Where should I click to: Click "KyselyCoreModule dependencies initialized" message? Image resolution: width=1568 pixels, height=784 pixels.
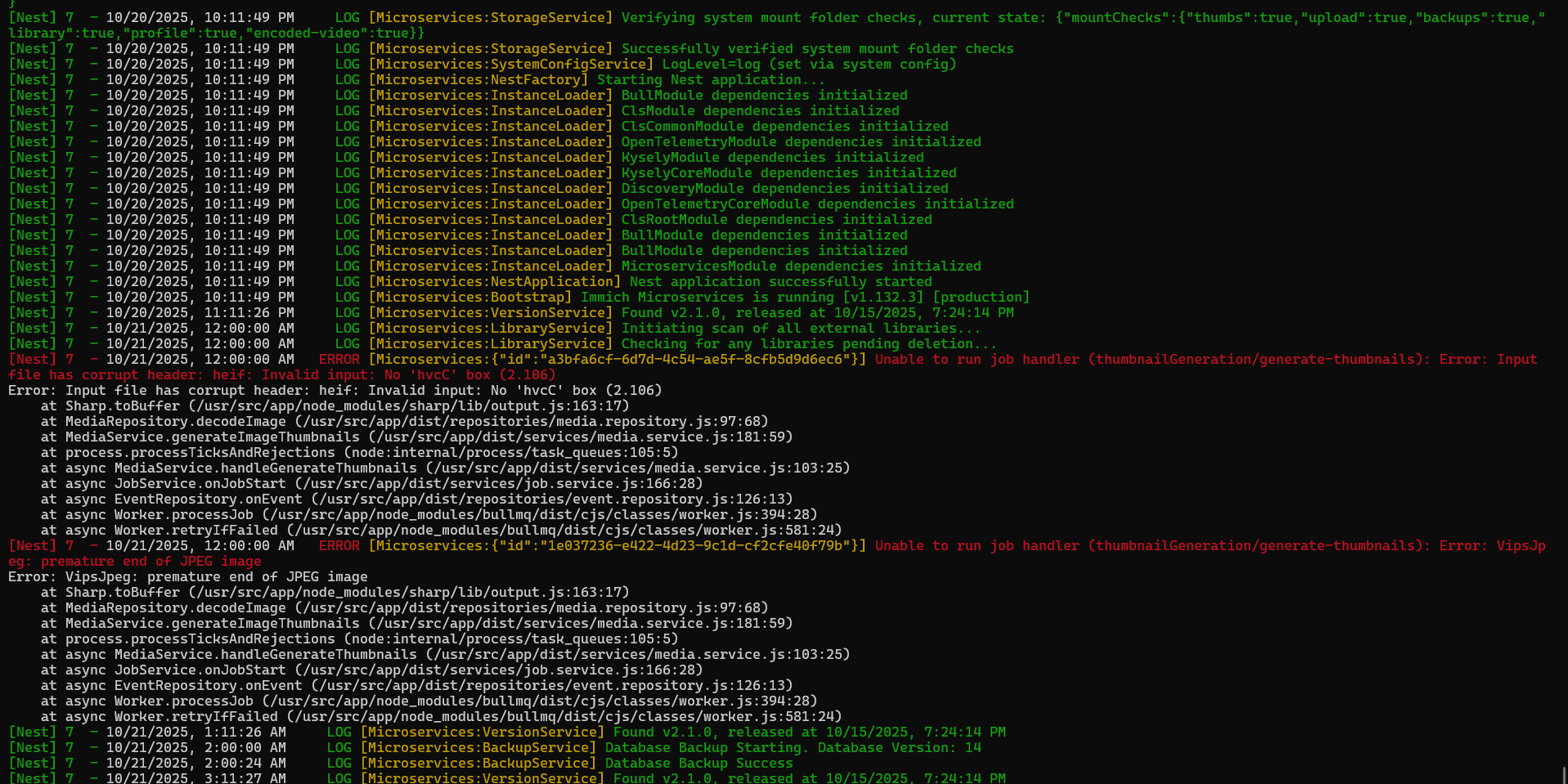[x=788, y=173]
